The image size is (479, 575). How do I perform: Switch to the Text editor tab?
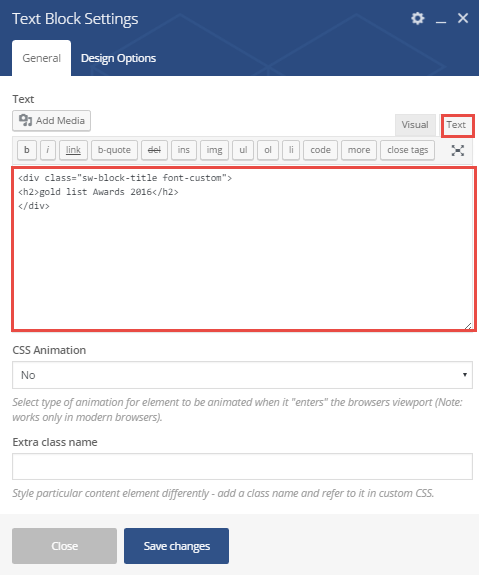456,125
